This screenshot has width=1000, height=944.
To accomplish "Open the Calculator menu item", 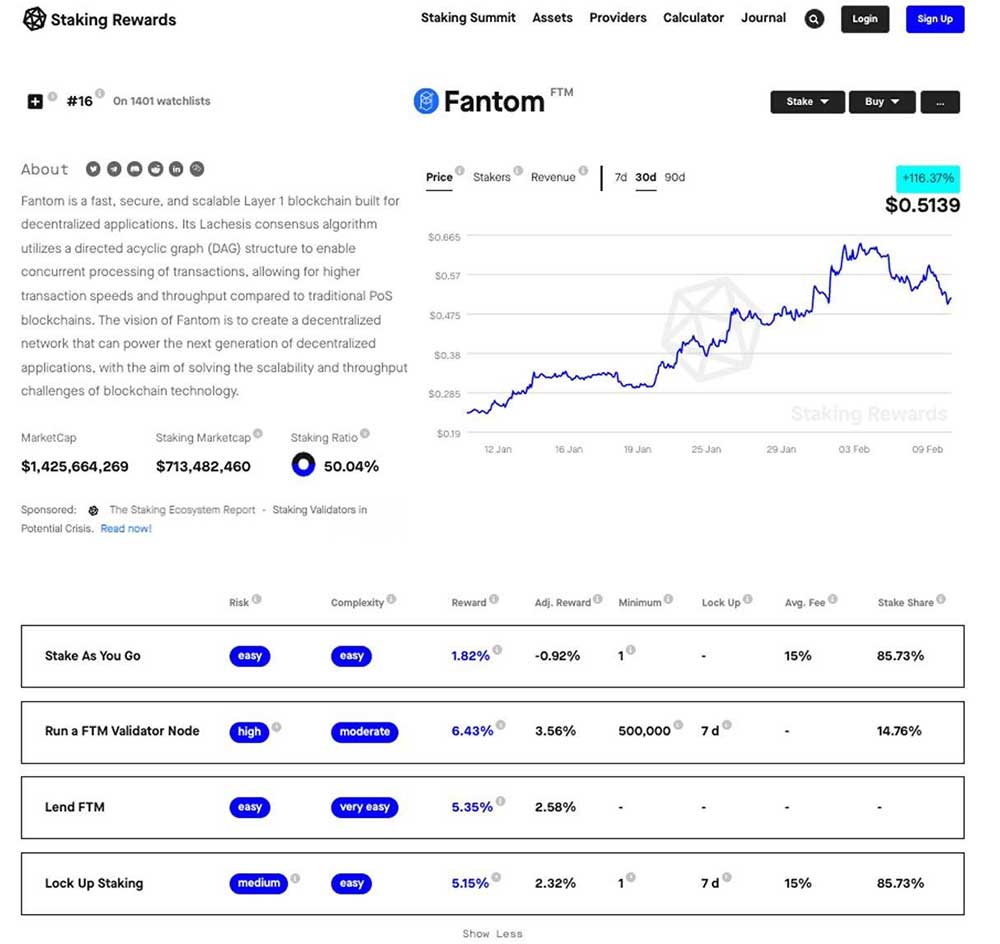I will [693, 18].
